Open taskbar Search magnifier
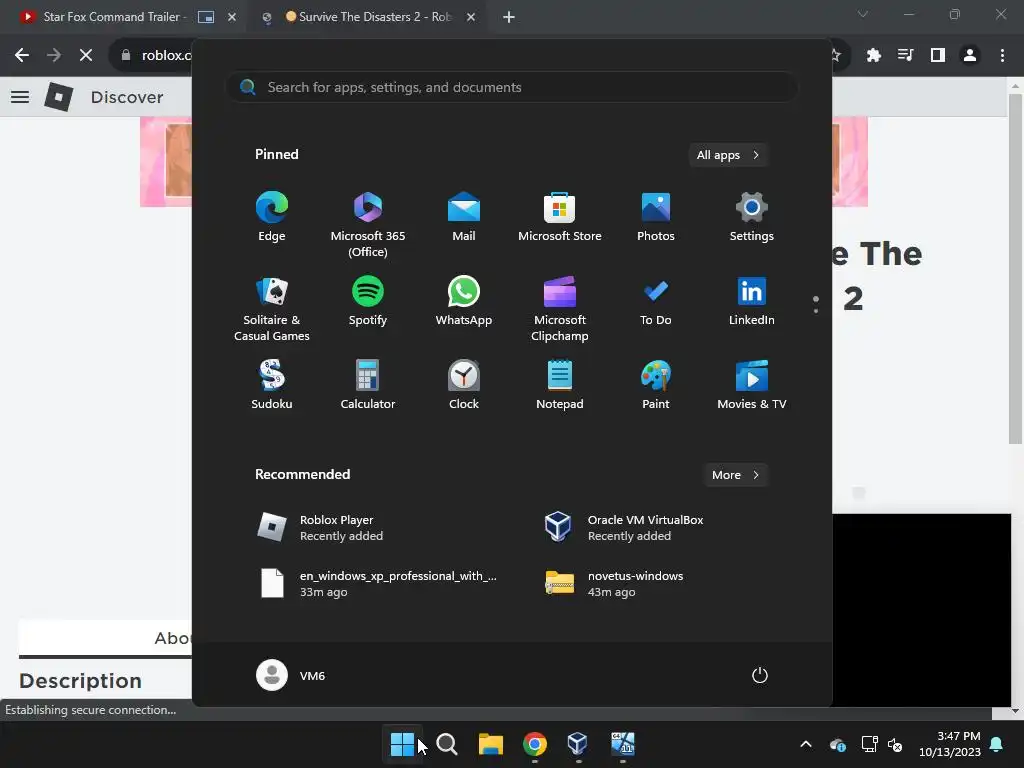The width and height of the screenshot is (1024, 768). [x=447, y=744]
